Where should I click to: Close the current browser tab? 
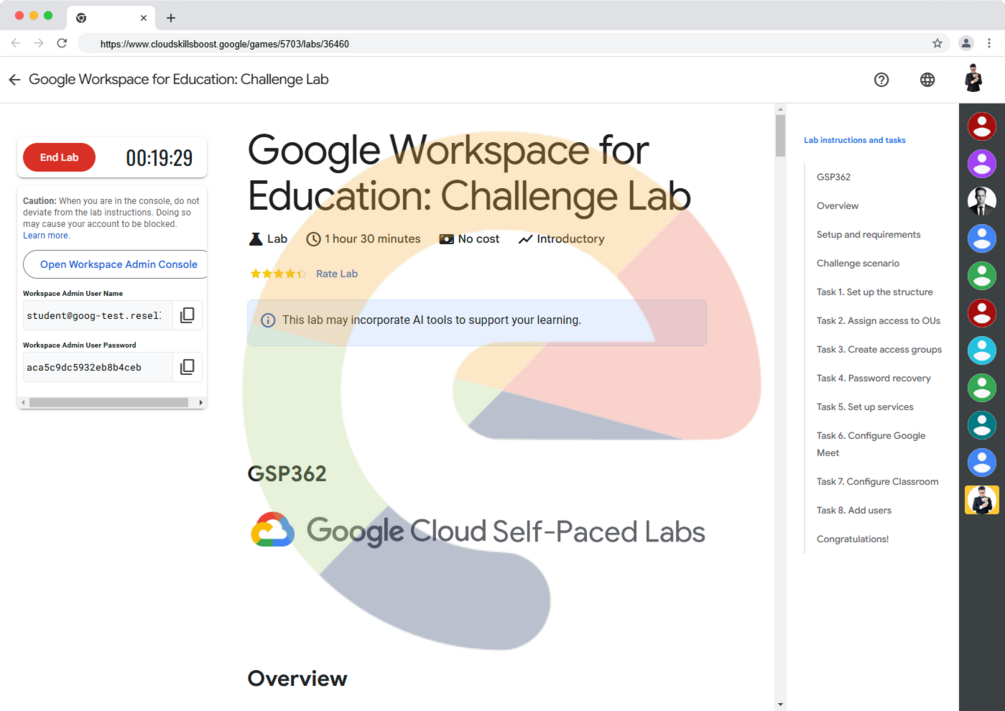pyautogui.click(x=144, y=18)
